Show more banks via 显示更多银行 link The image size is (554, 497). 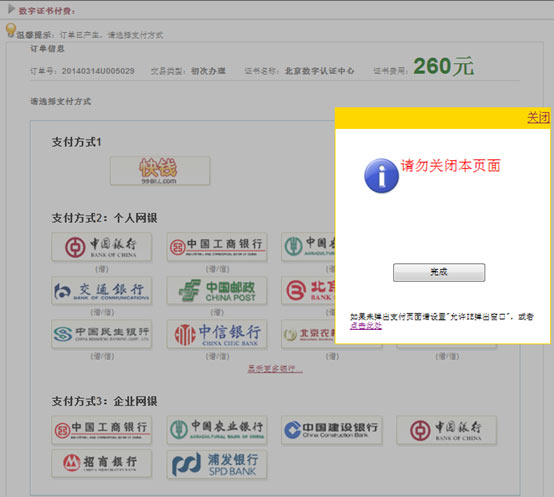click(x=275, y=369)
